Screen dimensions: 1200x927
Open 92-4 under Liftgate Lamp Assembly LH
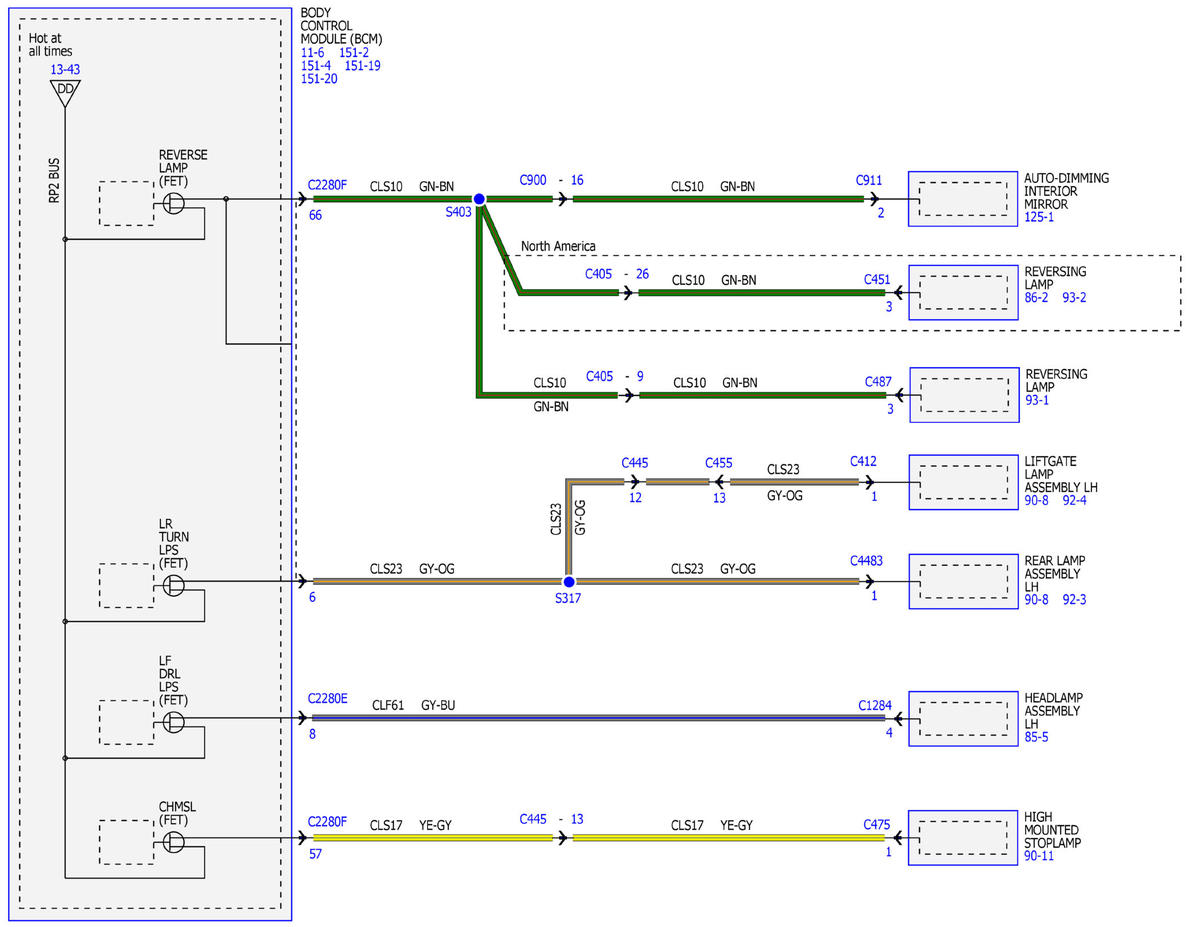1075,500
